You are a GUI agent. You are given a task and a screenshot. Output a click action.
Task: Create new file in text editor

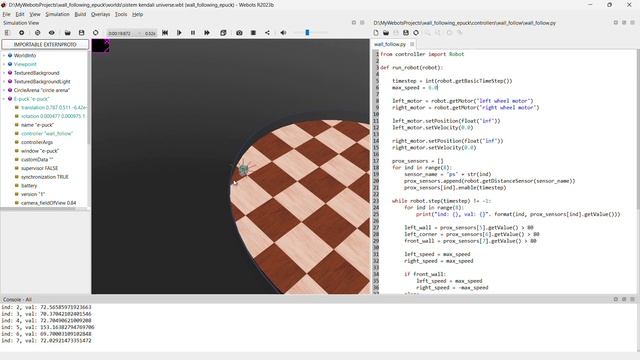(x=376, y=33)
